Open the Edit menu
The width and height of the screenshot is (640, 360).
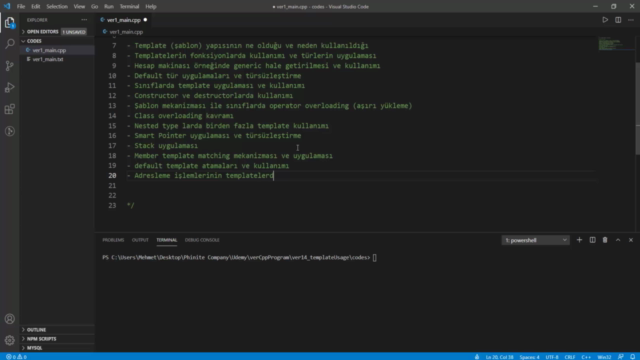[36, 7]
